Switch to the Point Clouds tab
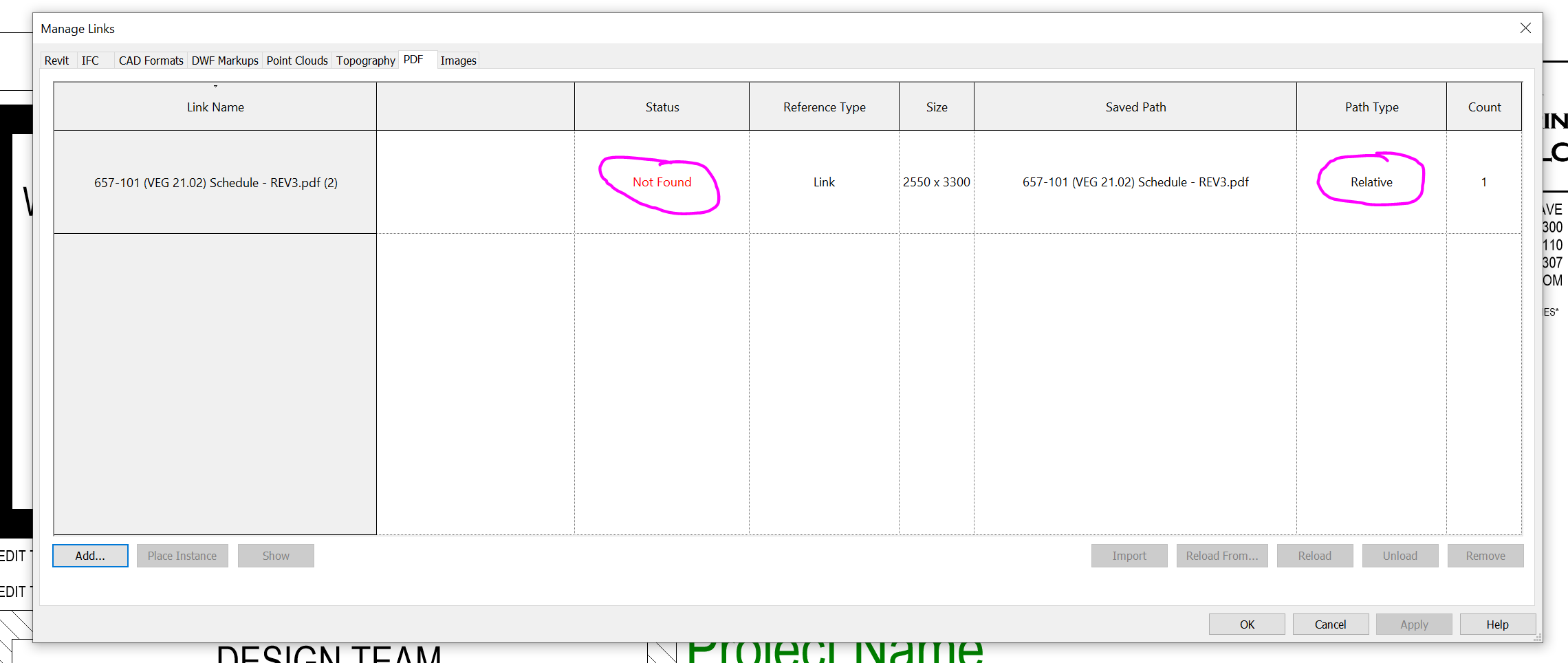 [296, 61]
